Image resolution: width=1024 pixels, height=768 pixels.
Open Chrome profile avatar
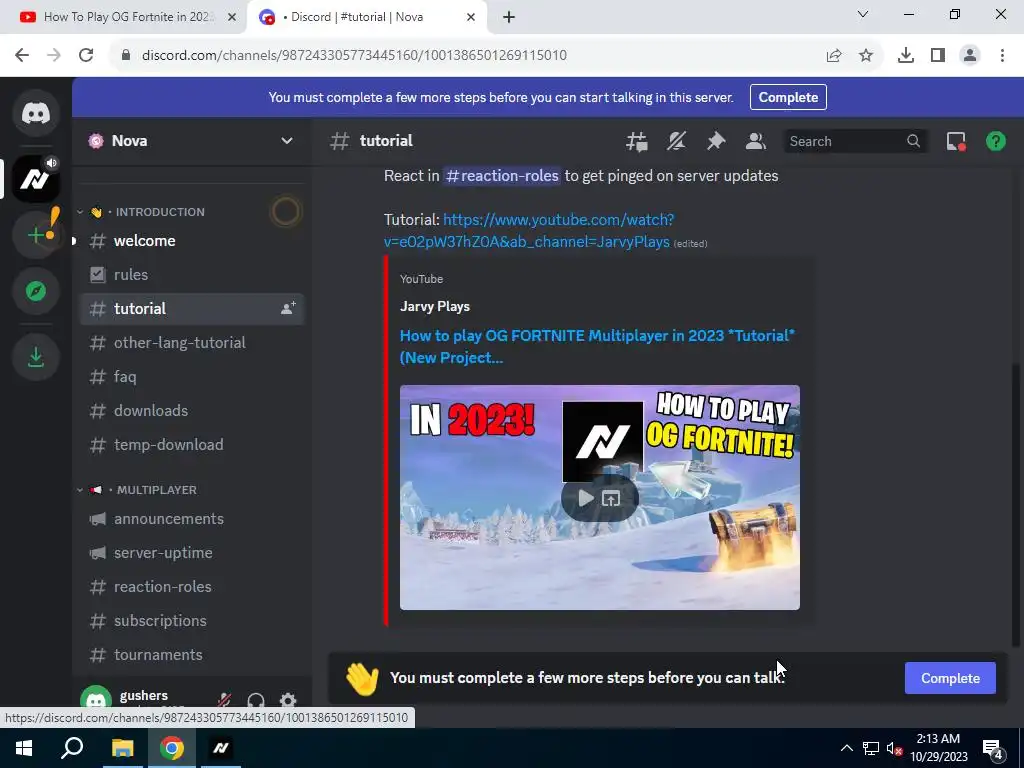pos(970,56)
